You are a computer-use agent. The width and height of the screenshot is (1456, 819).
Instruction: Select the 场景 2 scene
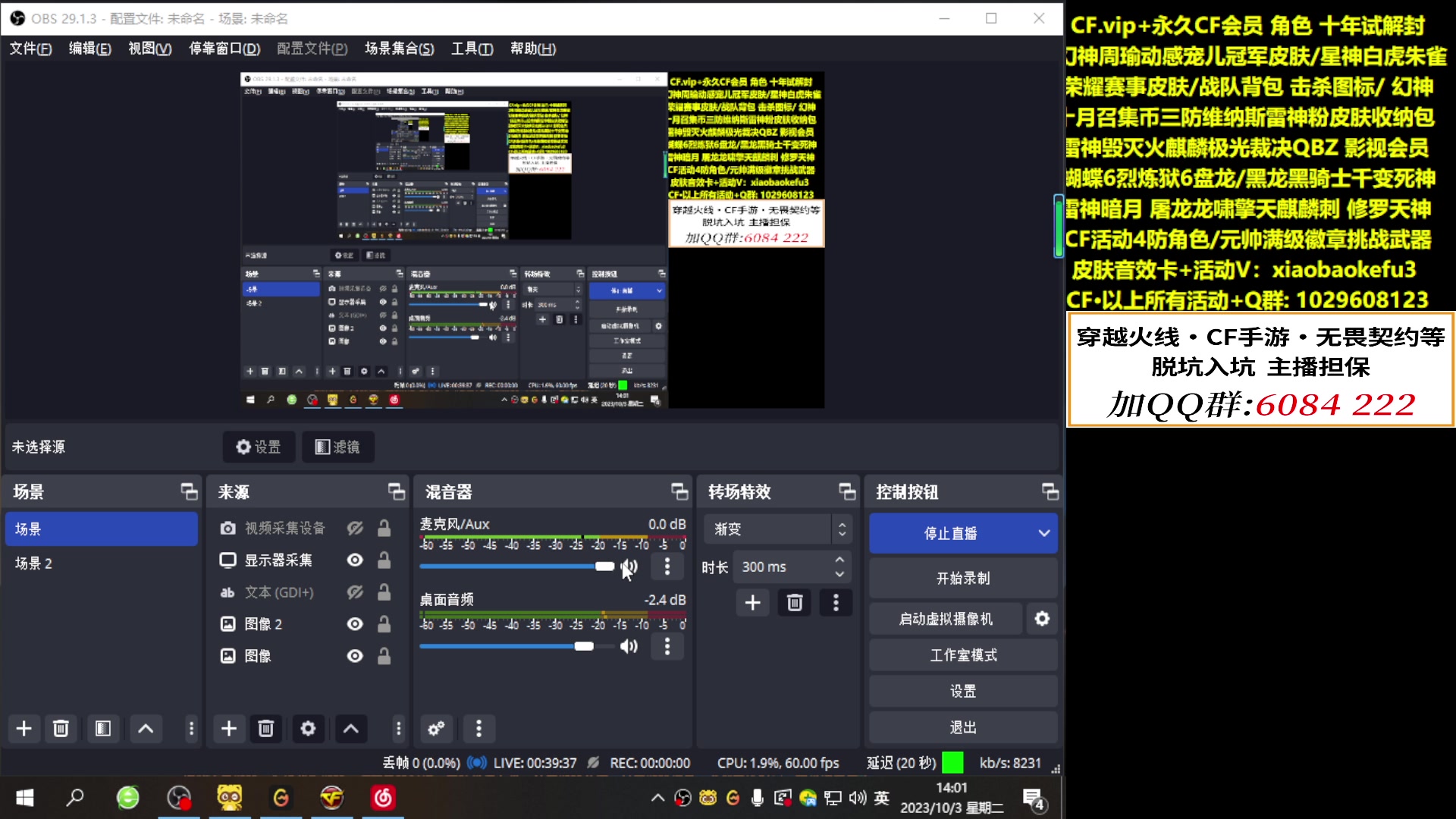[102, 563]
